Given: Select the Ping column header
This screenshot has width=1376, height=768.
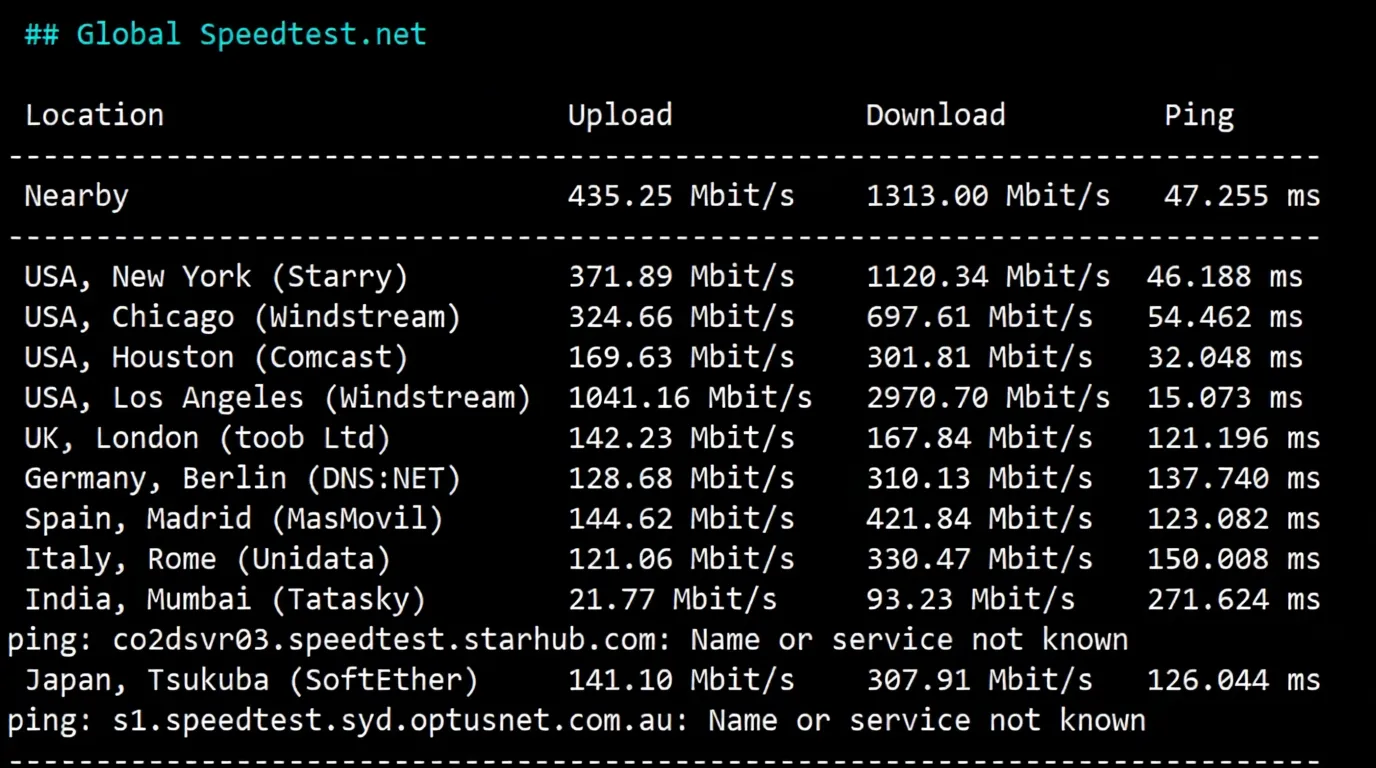Looking at the screenshot, I should point(1198,114).
